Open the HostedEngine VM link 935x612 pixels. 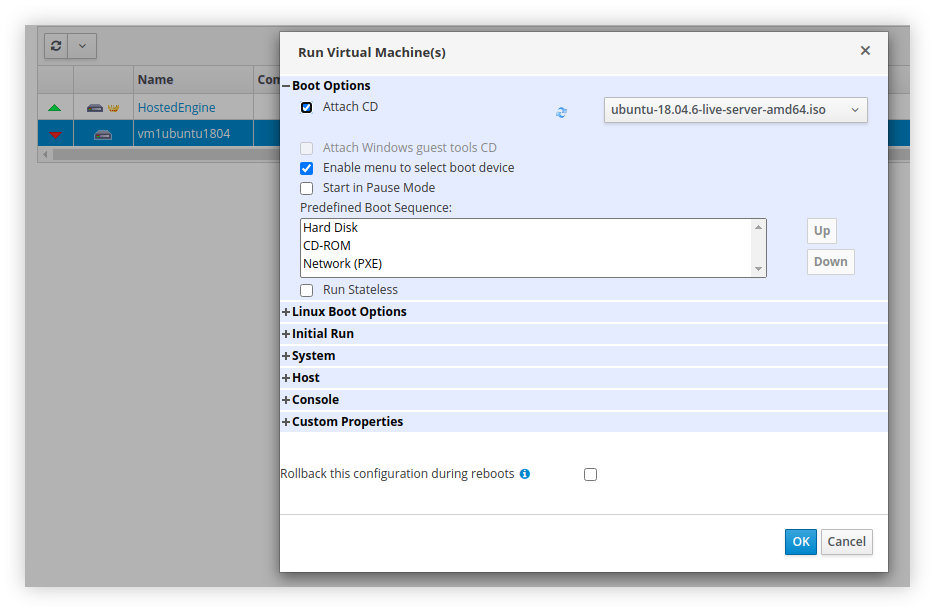pyautogui.click(x=176, y=107)
